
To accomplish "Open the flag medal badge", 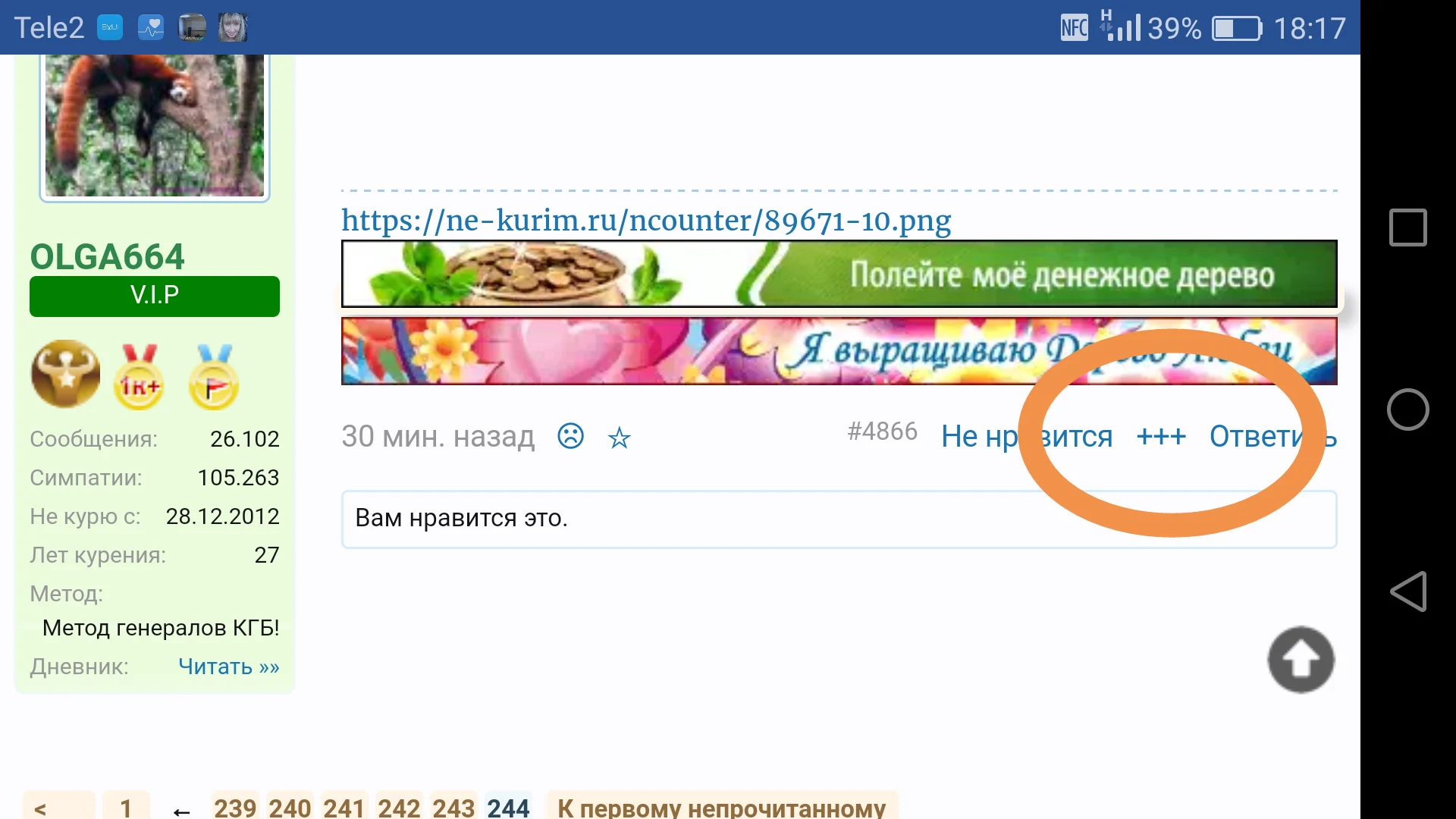I will 214,377.
